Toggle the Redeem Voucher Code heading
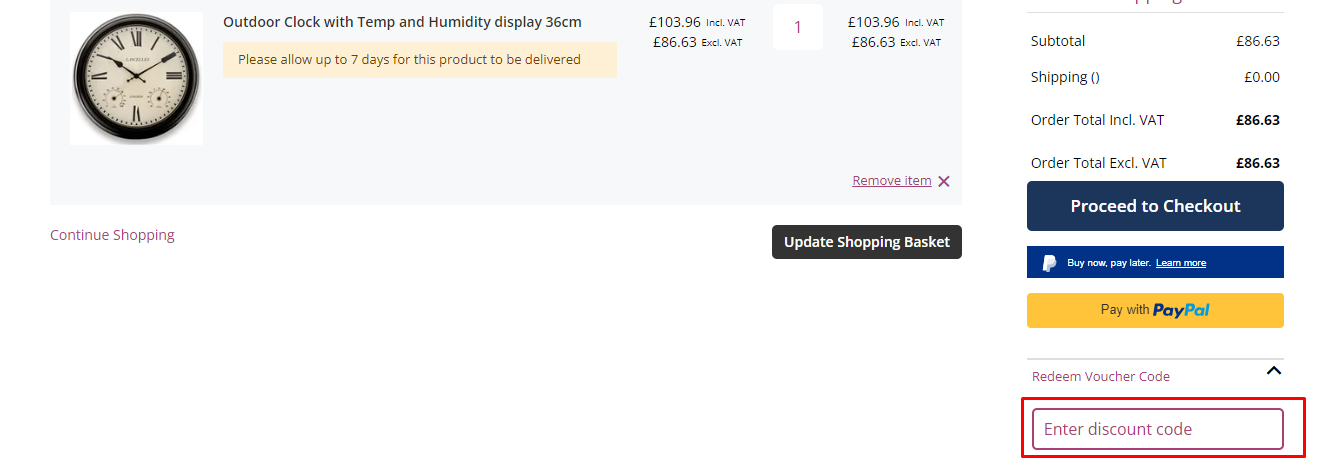 click(x=1101, y=377)
